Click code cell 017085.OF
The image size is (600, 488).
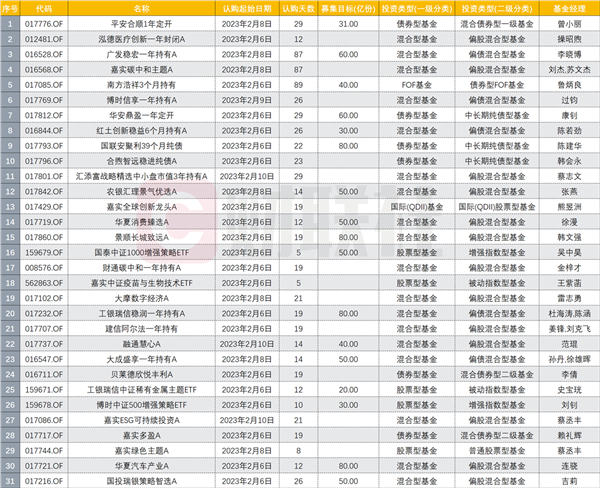[44, 85]
